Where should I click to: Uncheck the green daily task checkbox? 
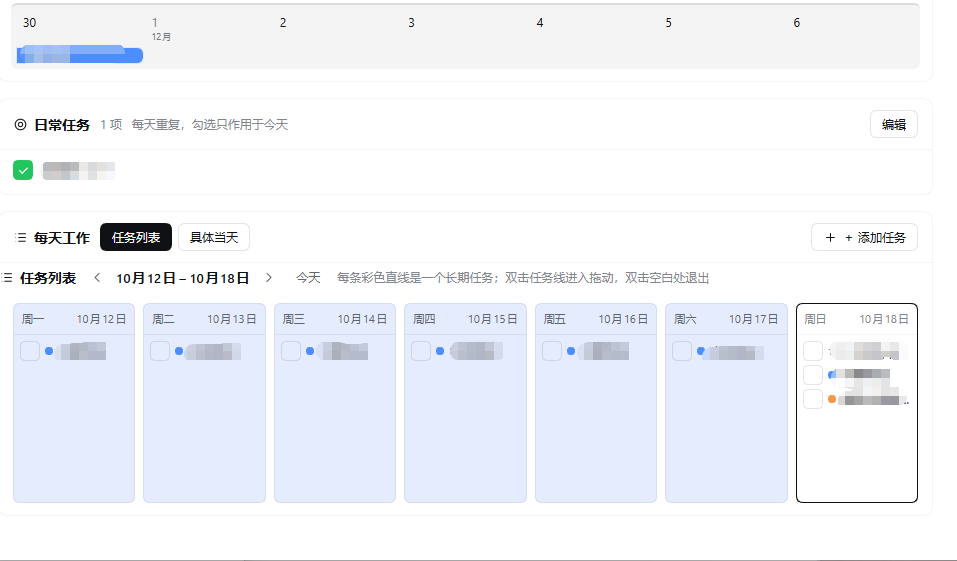(x=23, y=170)
